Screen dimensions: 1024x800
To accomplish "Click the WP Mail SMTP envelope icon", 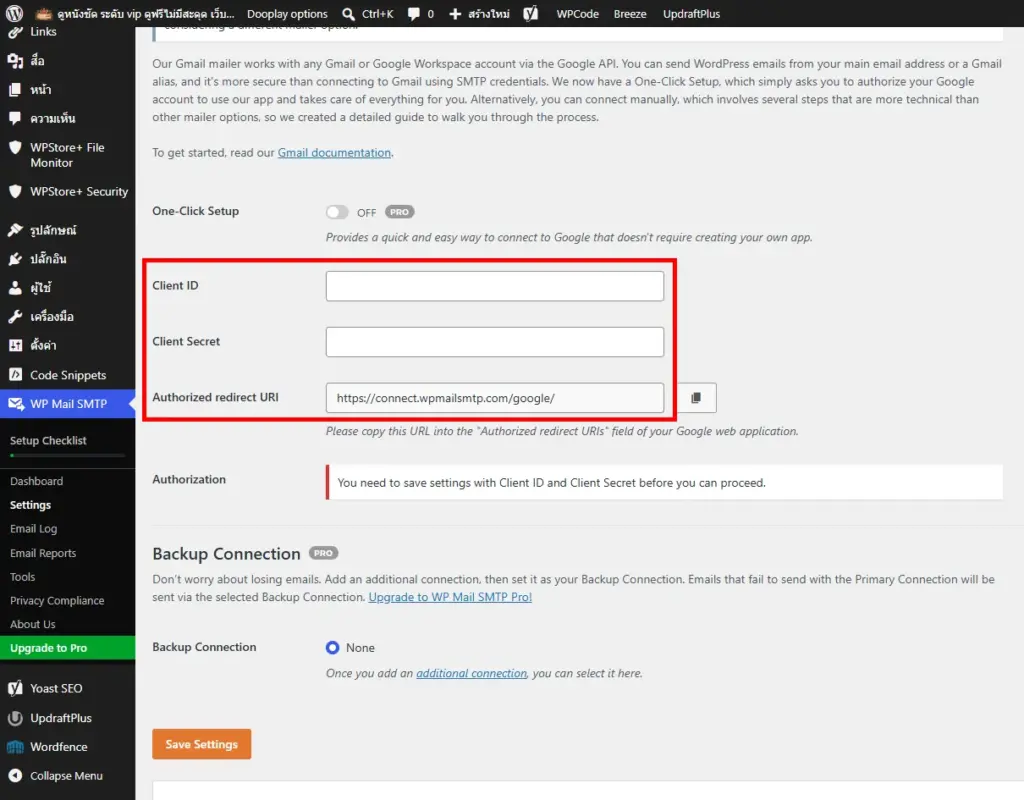I will [x=16, y=404].
